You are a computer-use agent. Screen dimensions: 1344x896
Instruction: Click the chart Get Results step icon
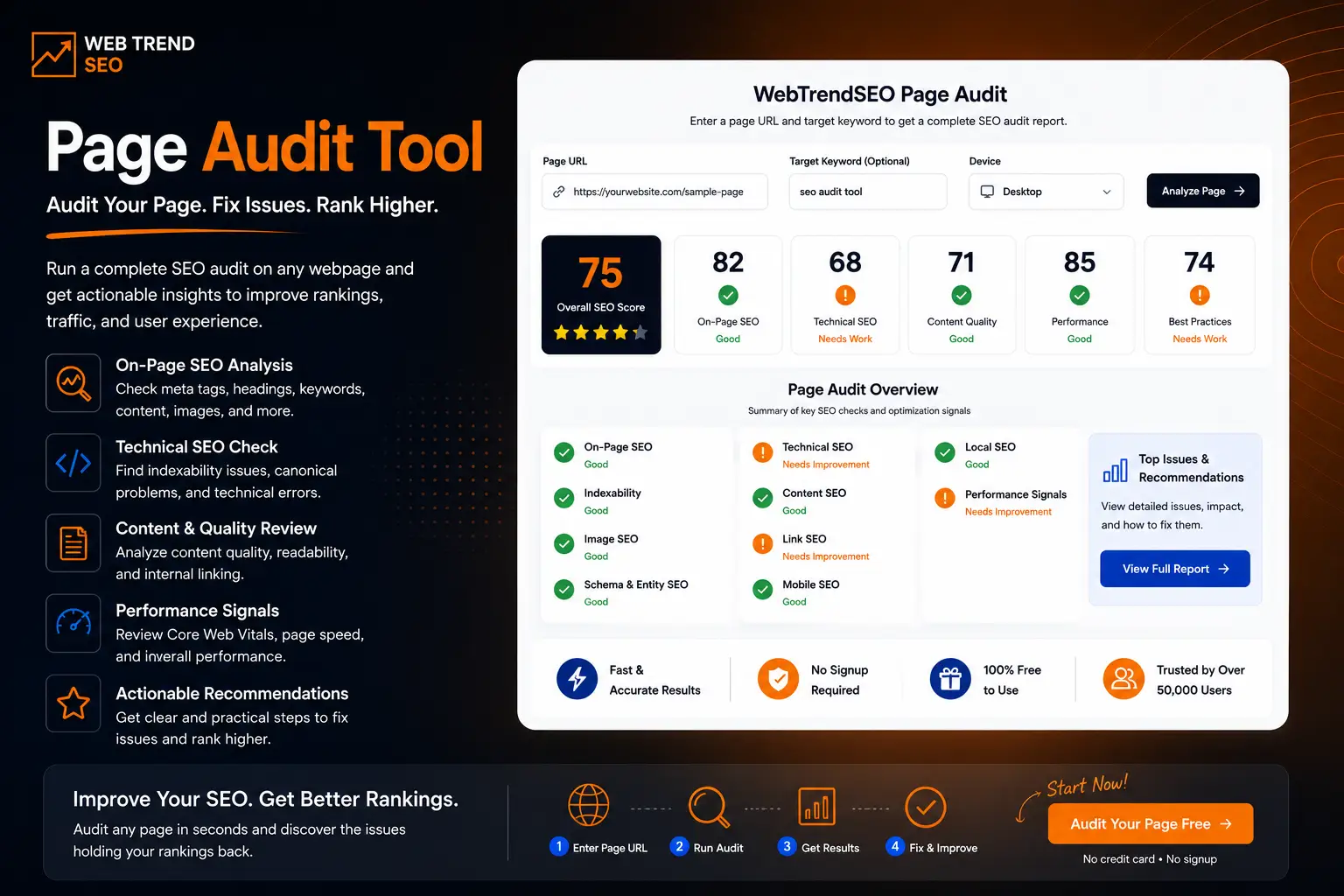(816, 806)
